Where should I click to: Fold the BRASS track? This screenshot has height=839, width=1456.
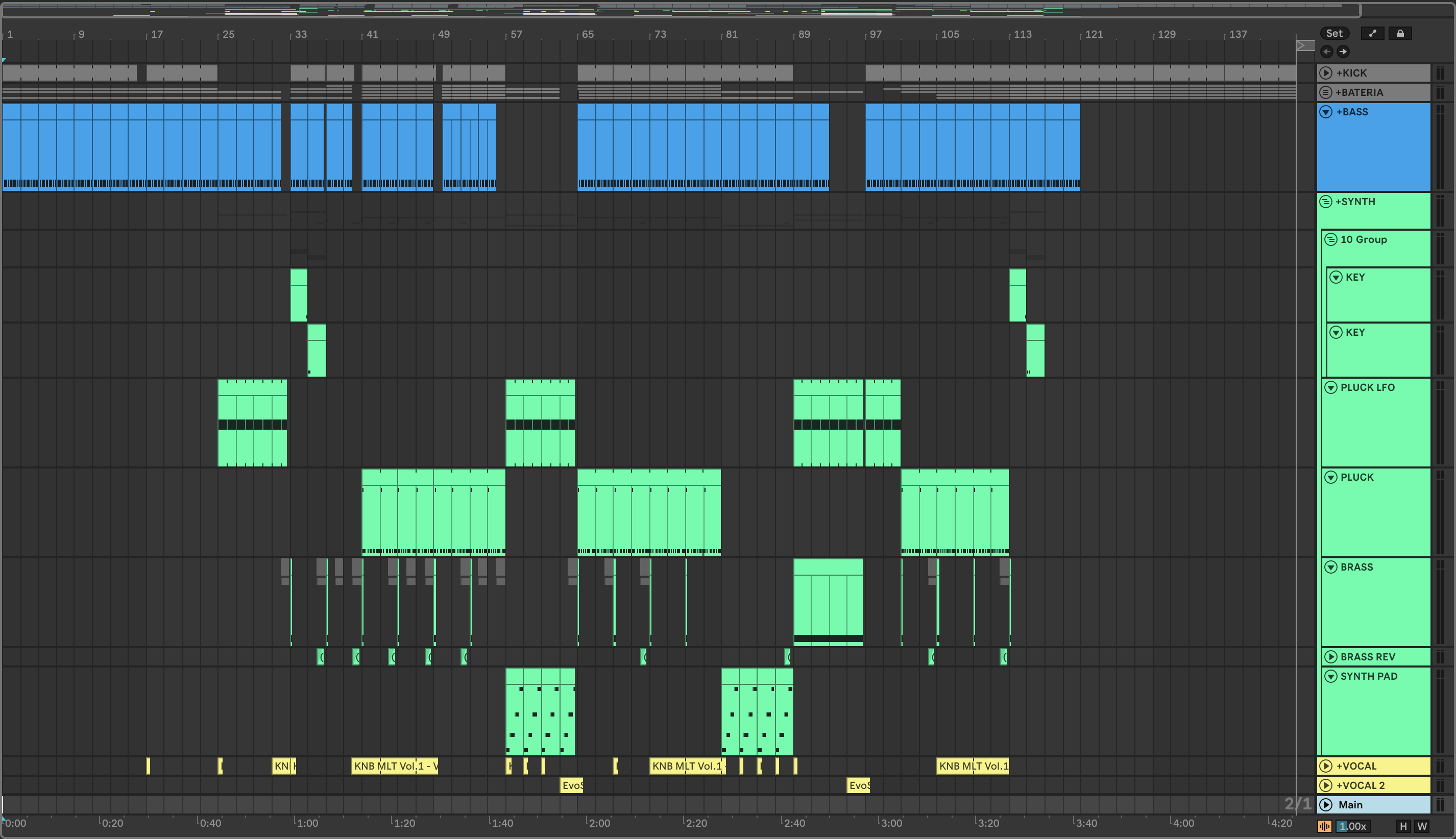click(1331, 567)
